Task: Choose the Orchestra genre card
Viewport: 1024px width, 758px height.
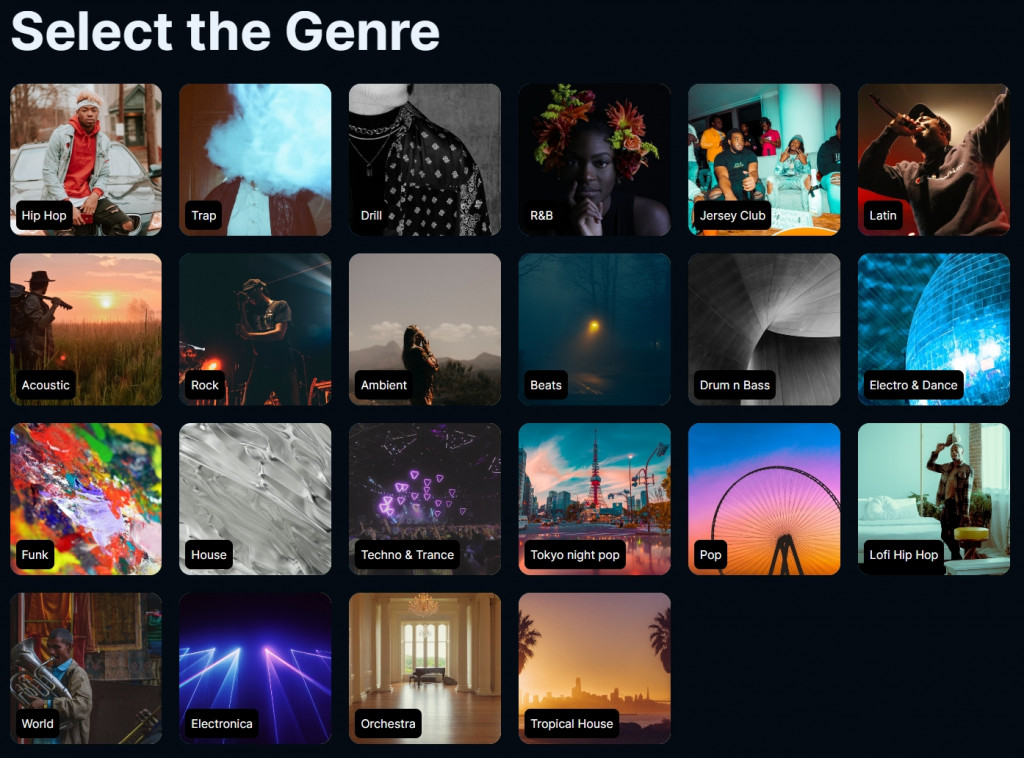Action: tap(425, 668)
